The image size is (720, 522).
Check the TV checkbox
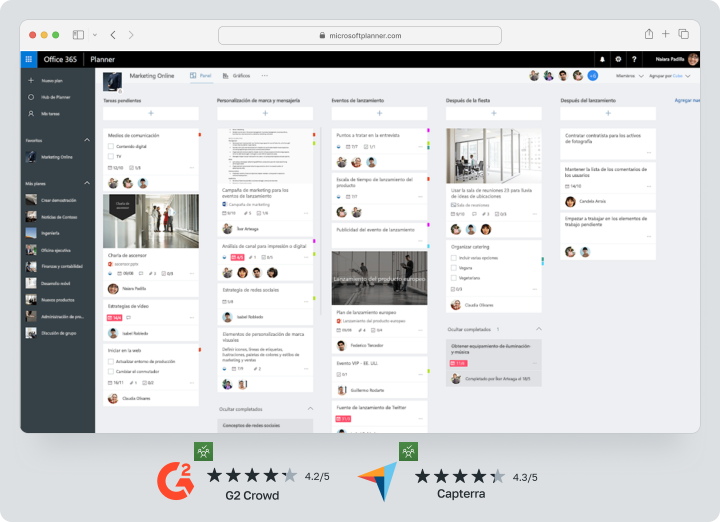click(111, 157)
